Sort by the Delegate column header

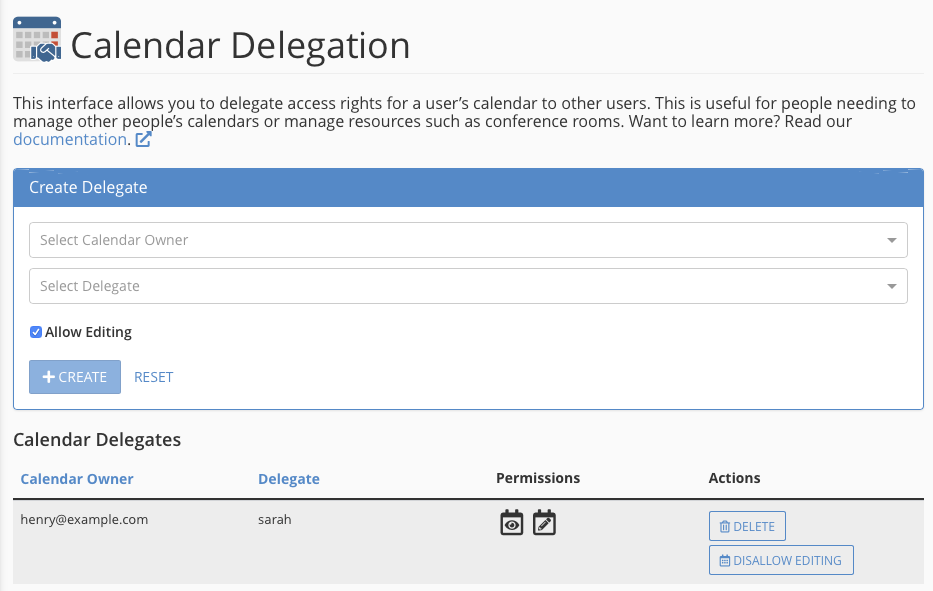(289, 479)
